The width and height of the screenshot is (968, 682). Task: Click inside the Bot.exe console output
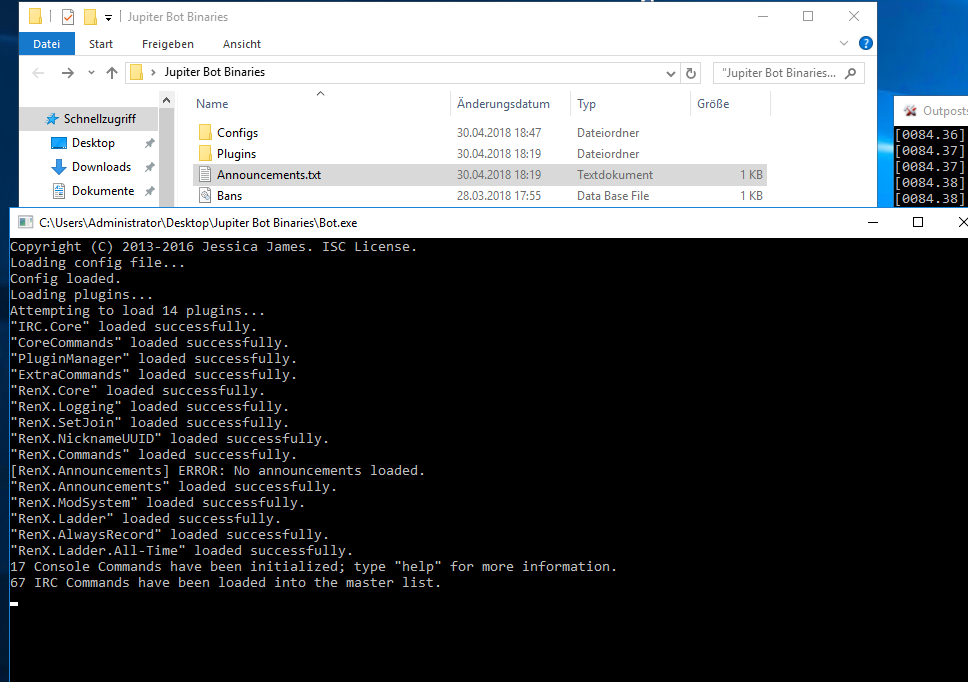coord(488,460)
